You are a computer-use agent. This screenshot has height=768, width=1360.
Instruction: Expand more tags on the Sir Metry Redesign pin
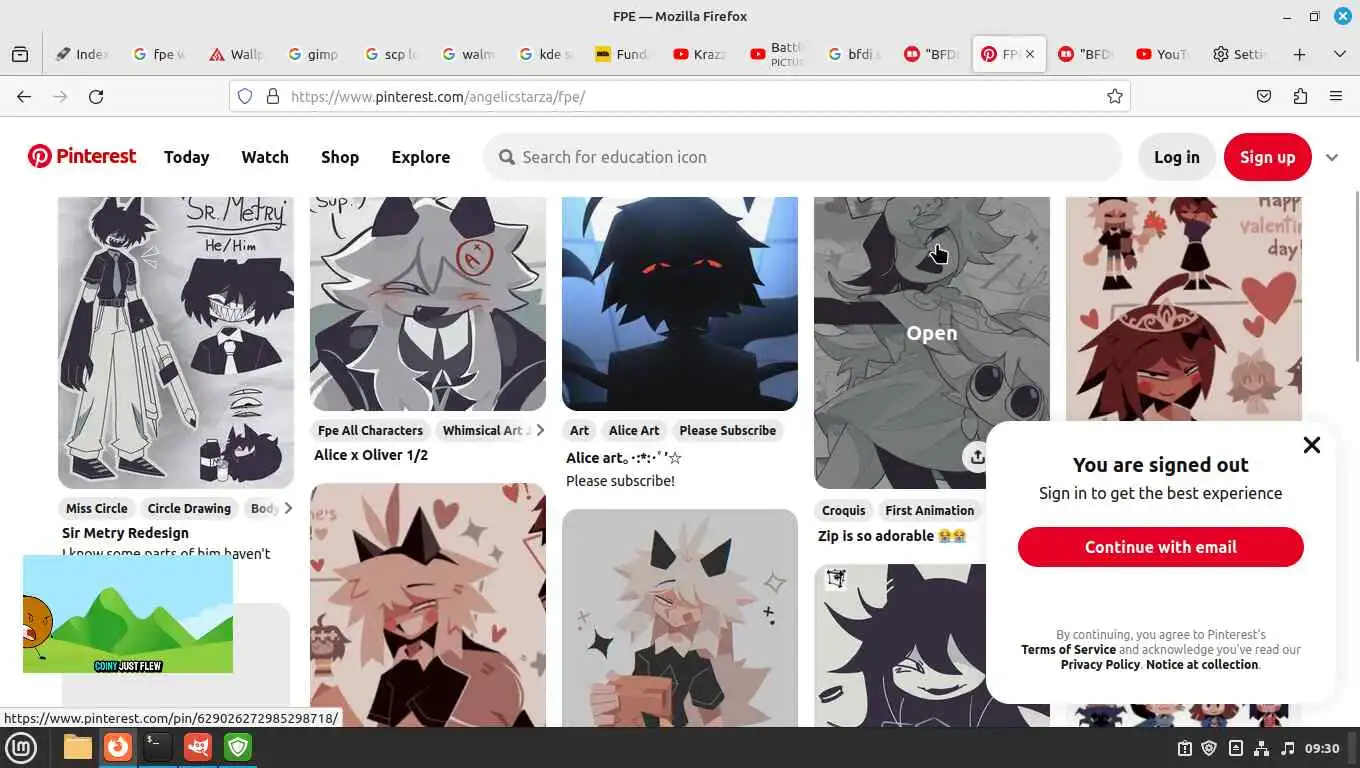coord(287,508)
